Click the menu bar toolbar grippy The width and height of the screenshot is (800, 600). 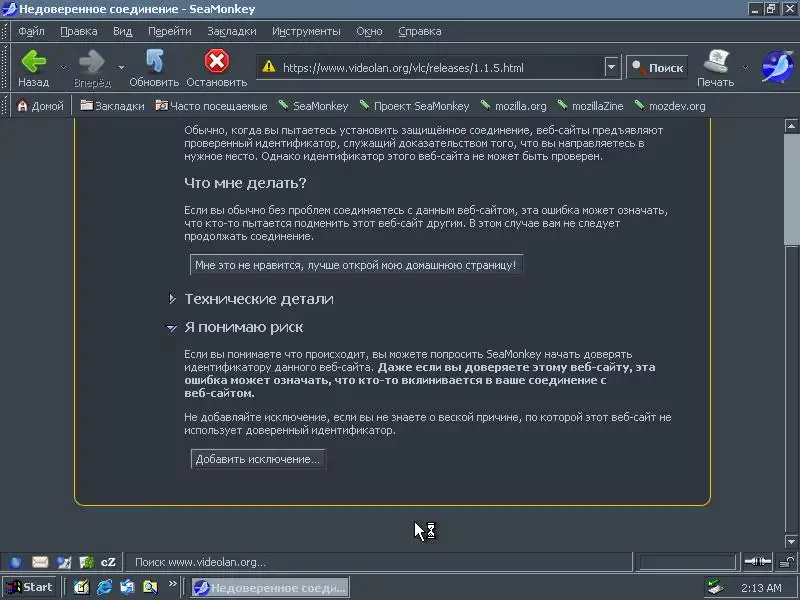pyautogui.click(x=5, y=31)
